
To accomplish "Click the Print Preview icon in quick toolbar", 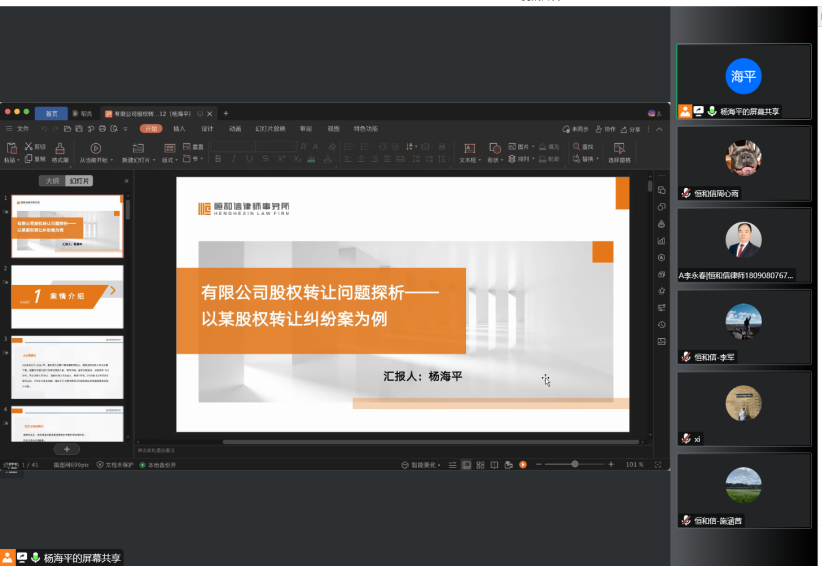I will tap(114, 128).
